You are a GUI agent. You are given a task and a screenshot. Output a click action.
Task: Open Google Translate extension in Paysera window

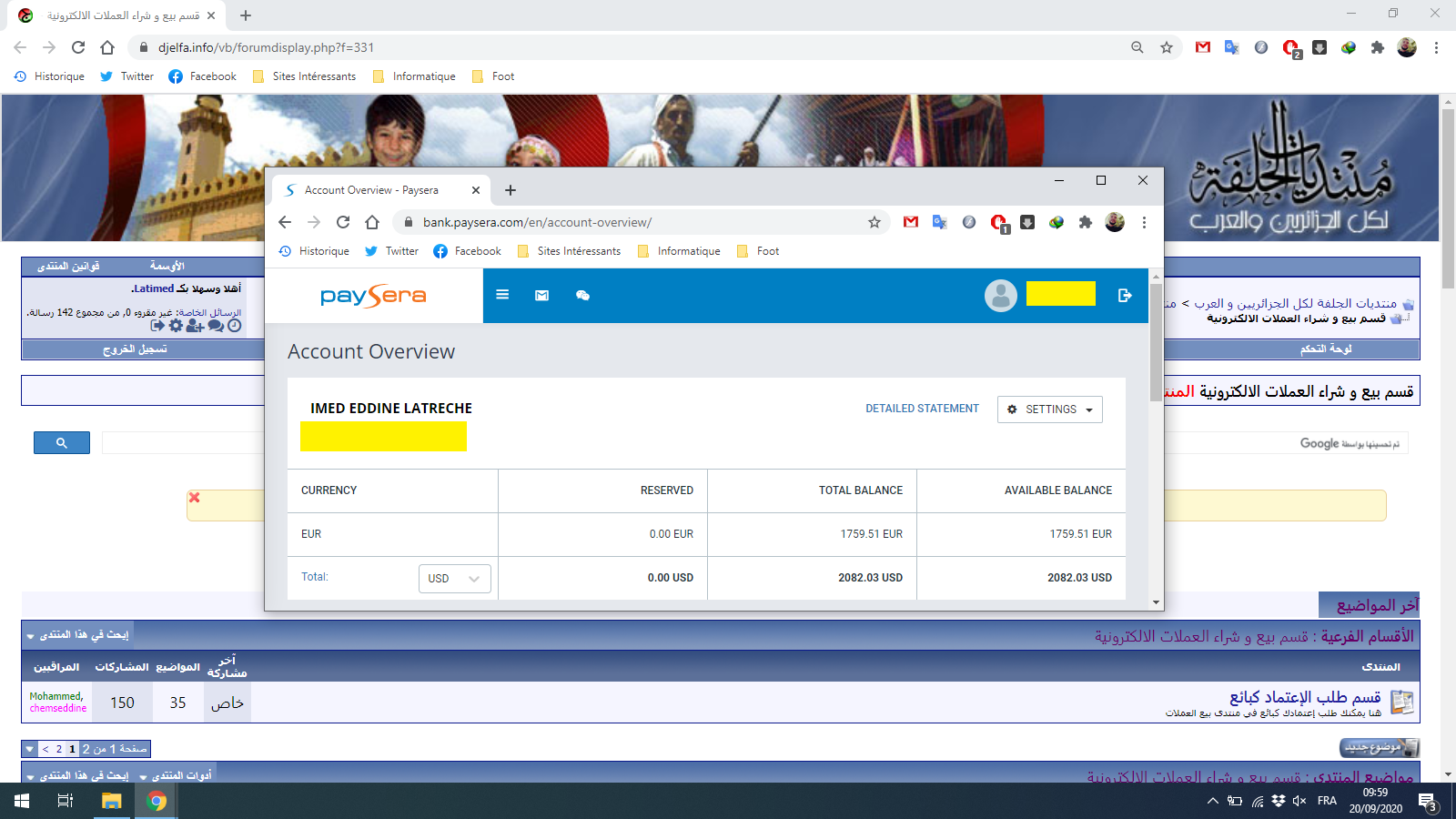coord(940,222)
